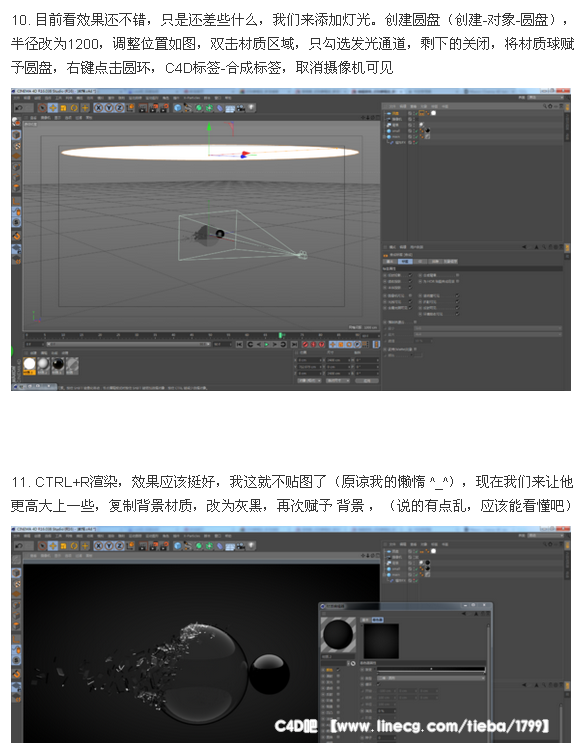Click Make Editable in step 10 left palette

16,122
